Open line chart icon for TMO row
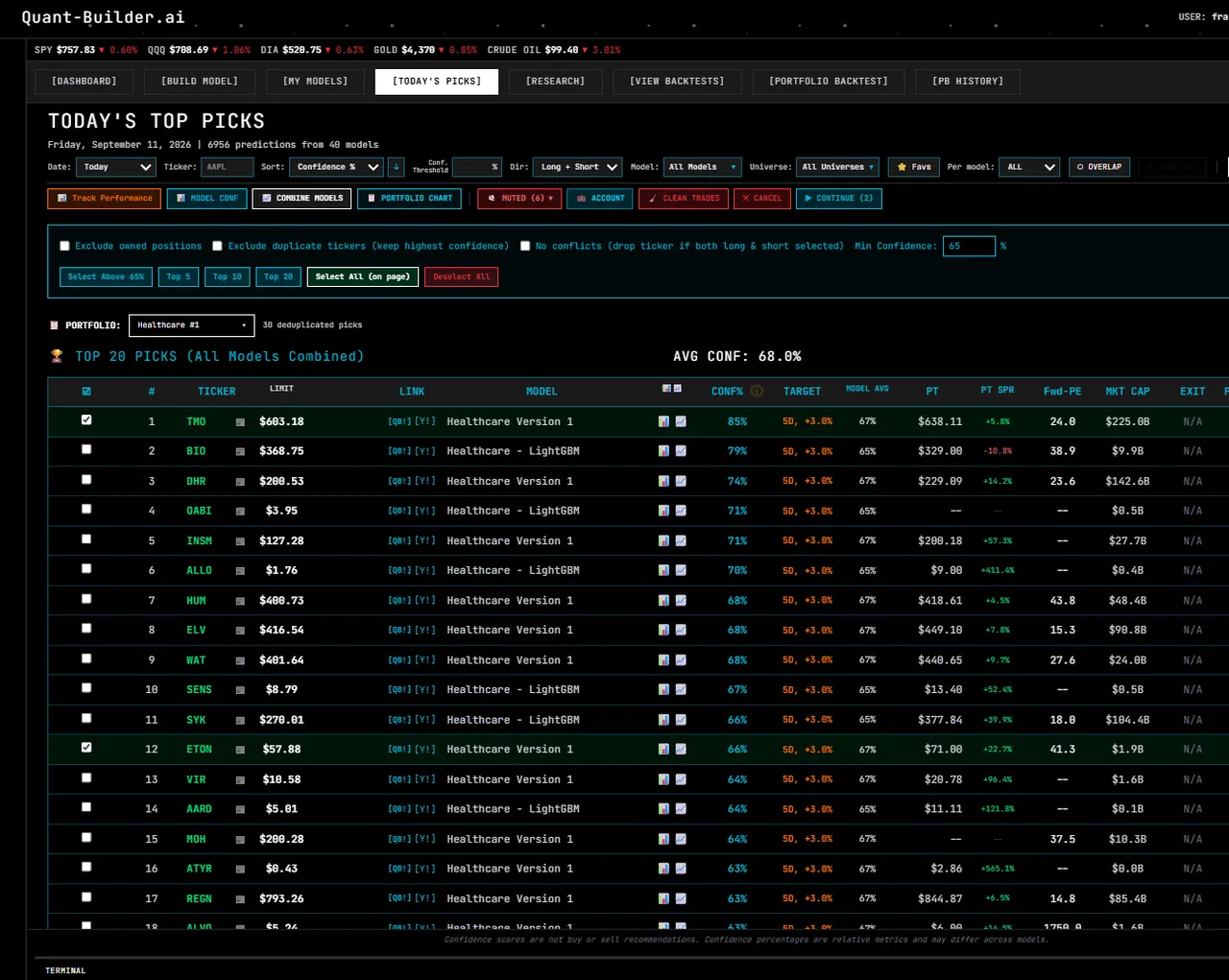This screenshot has height=980, width=1229. [681, 421]
